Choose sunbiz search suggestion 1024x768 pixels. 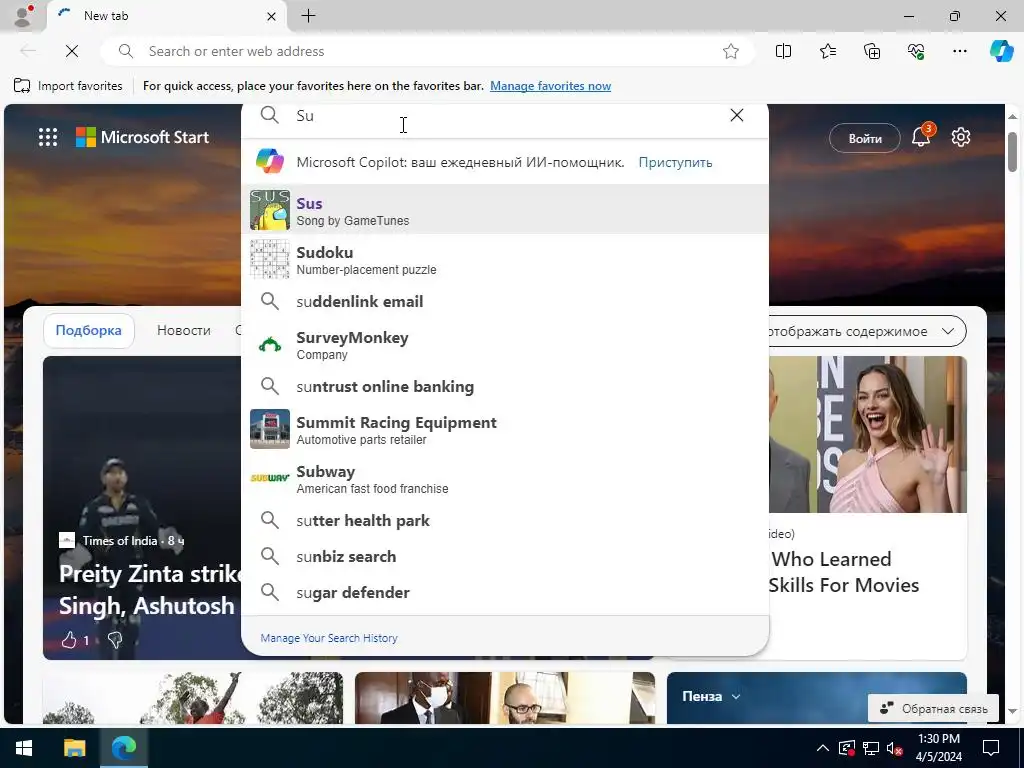coord(505,556)
